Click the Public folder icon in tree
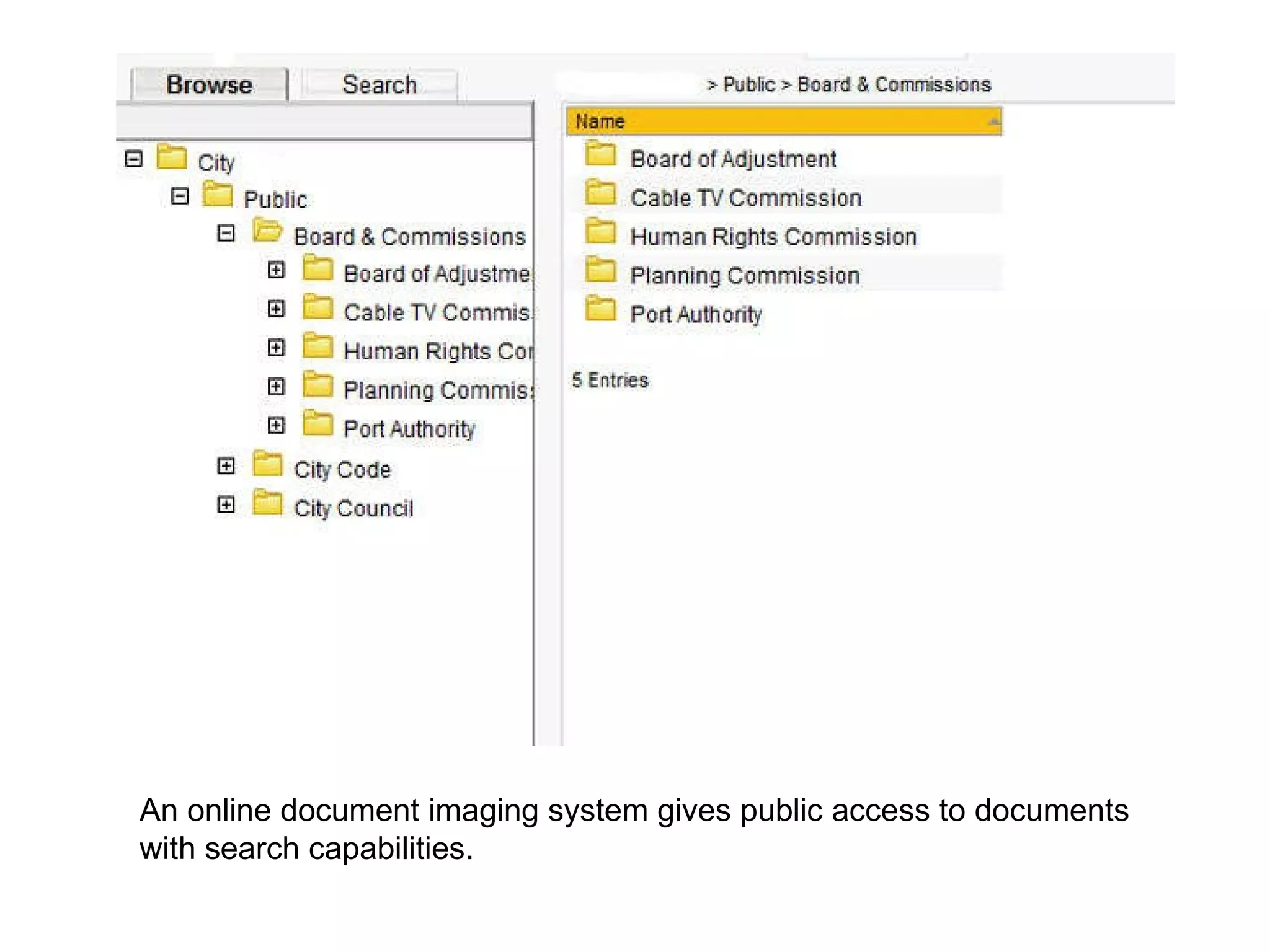 click(218, 193)
